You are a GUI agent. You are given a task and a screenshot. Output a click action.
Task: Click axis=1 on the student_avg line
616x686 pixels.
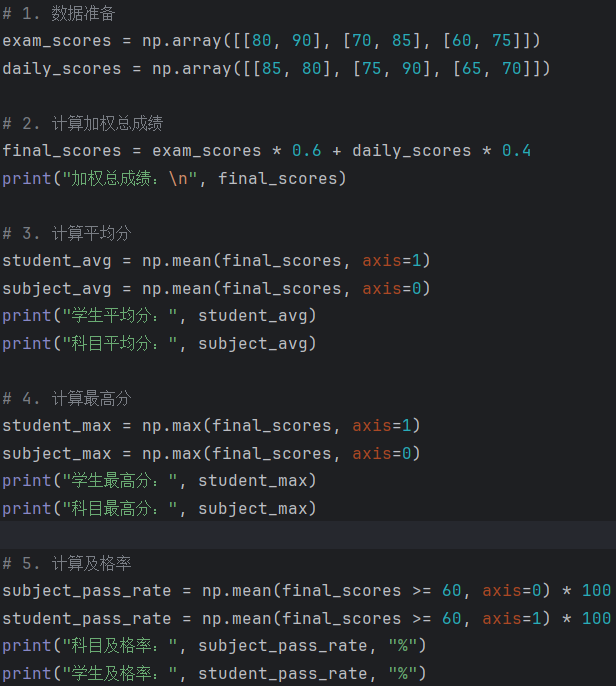(x=392, y=261)
